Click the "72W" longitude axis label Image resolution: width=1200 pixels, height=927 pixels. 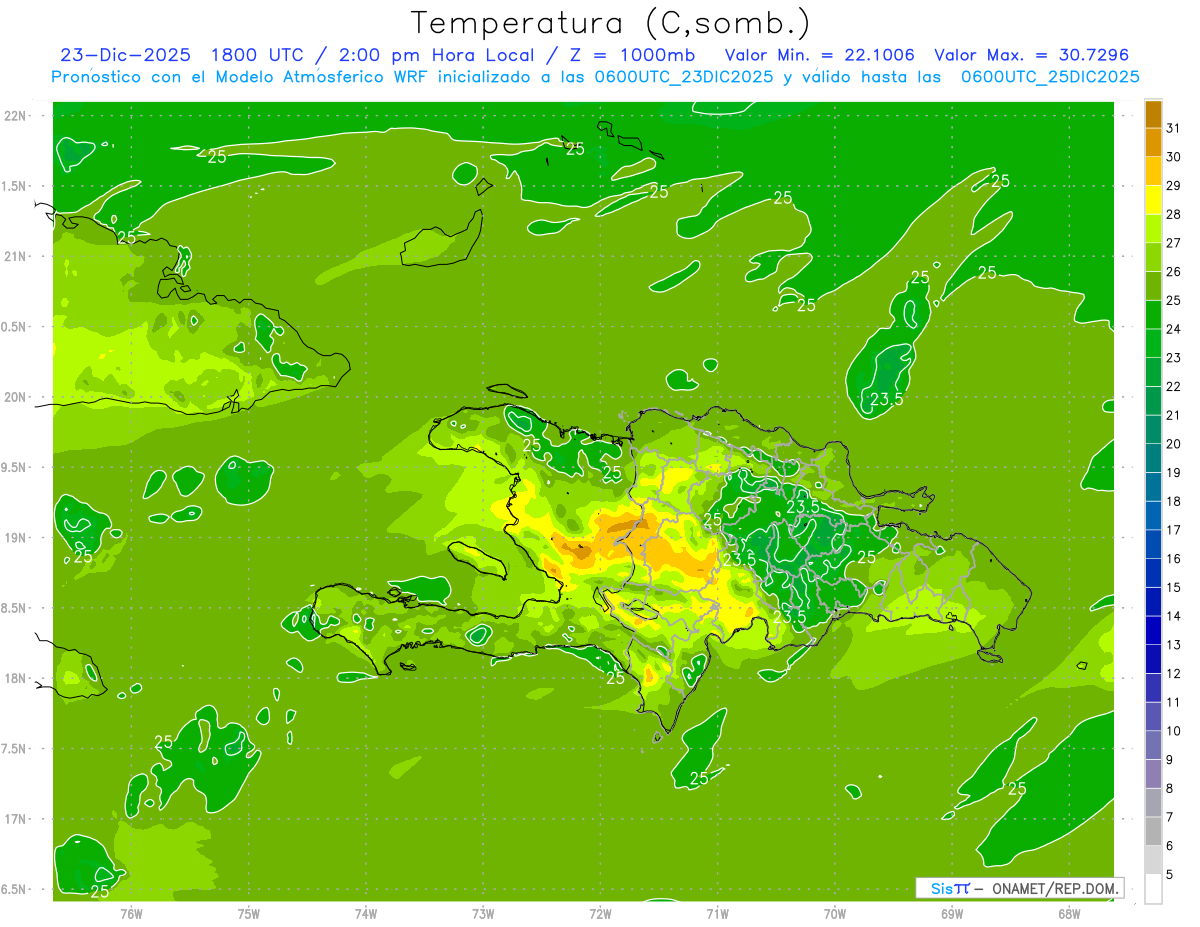click(x=601, y=914)
